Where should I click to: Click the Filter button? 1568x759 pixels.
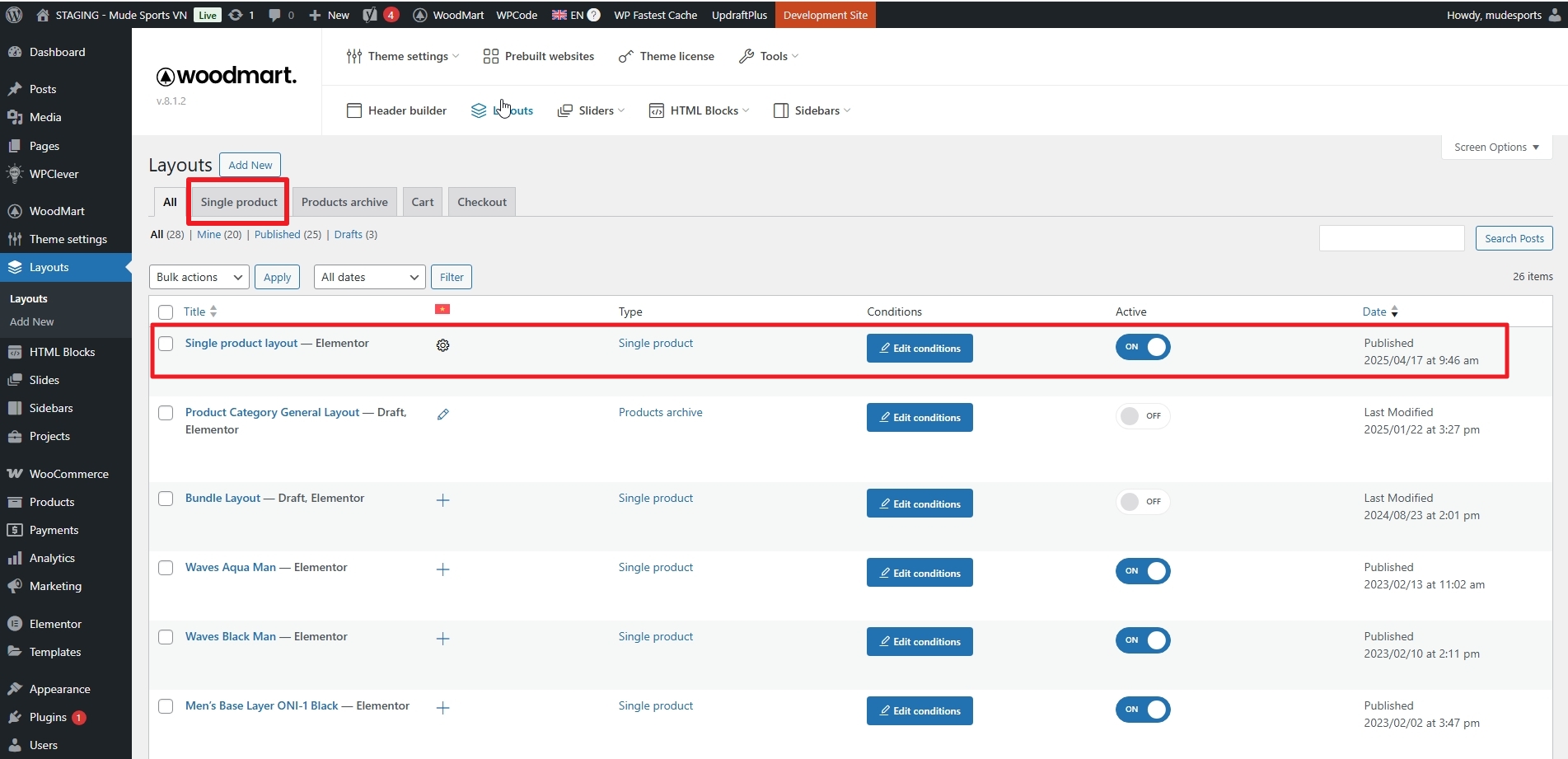point(452,277)
